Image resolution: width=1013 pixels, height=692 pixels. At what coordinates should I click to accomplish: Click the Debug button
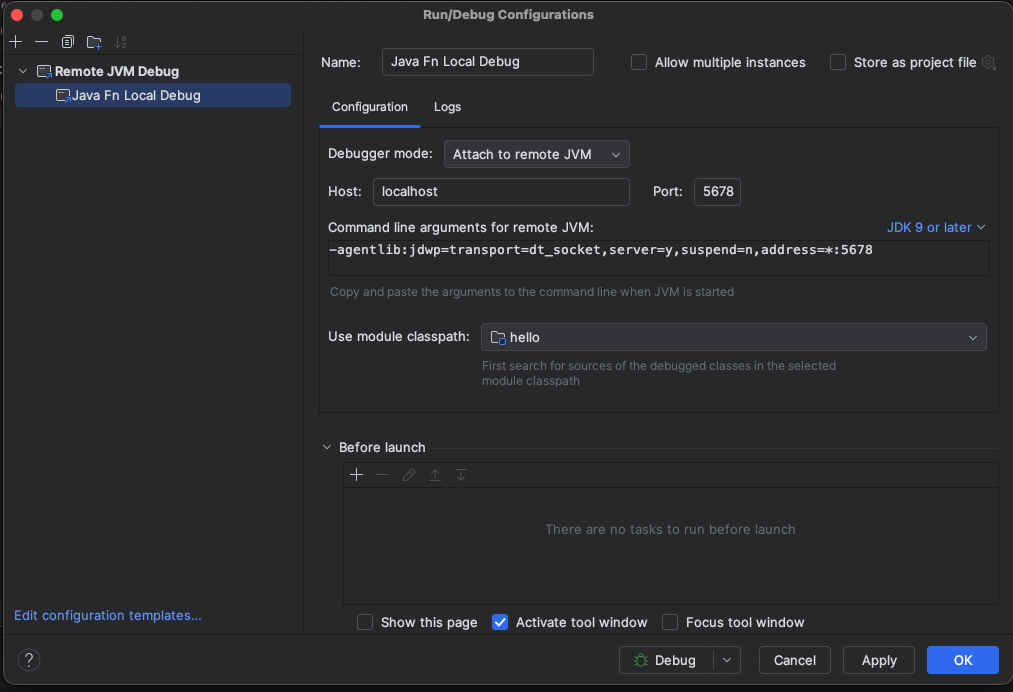point(666,660)
